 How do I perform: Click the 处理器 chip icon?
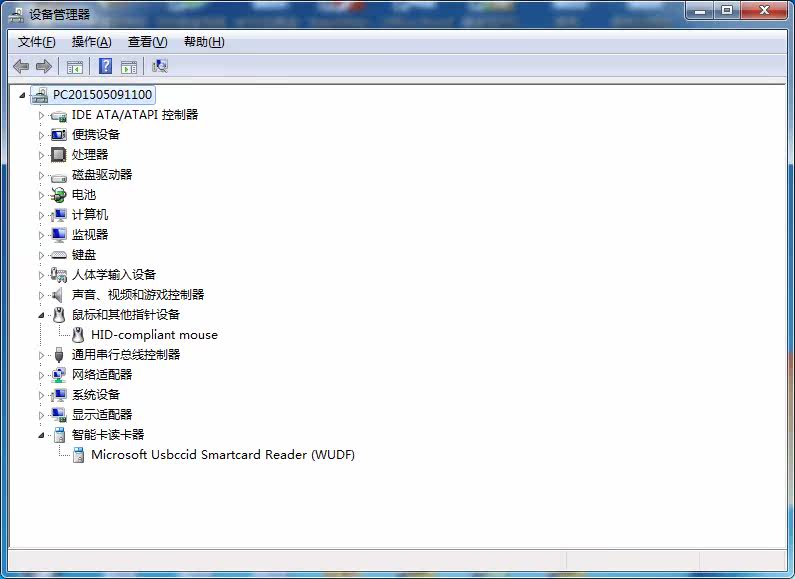58,155
